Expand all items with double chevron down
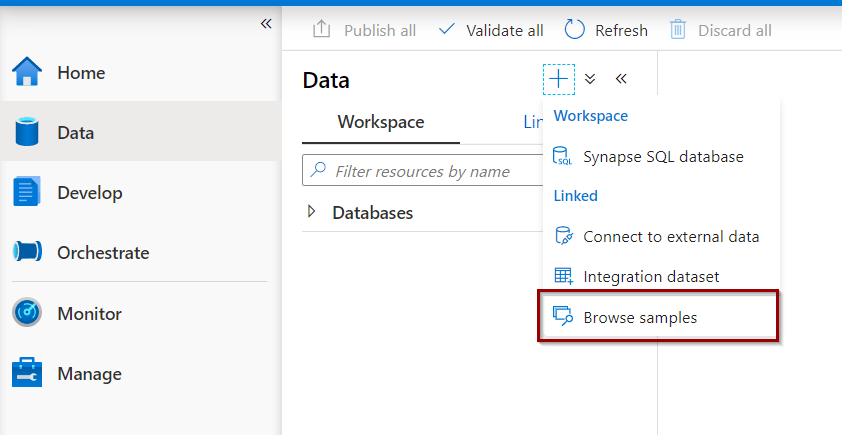Viewport: 842px width, 435px height. click(590, 79)
